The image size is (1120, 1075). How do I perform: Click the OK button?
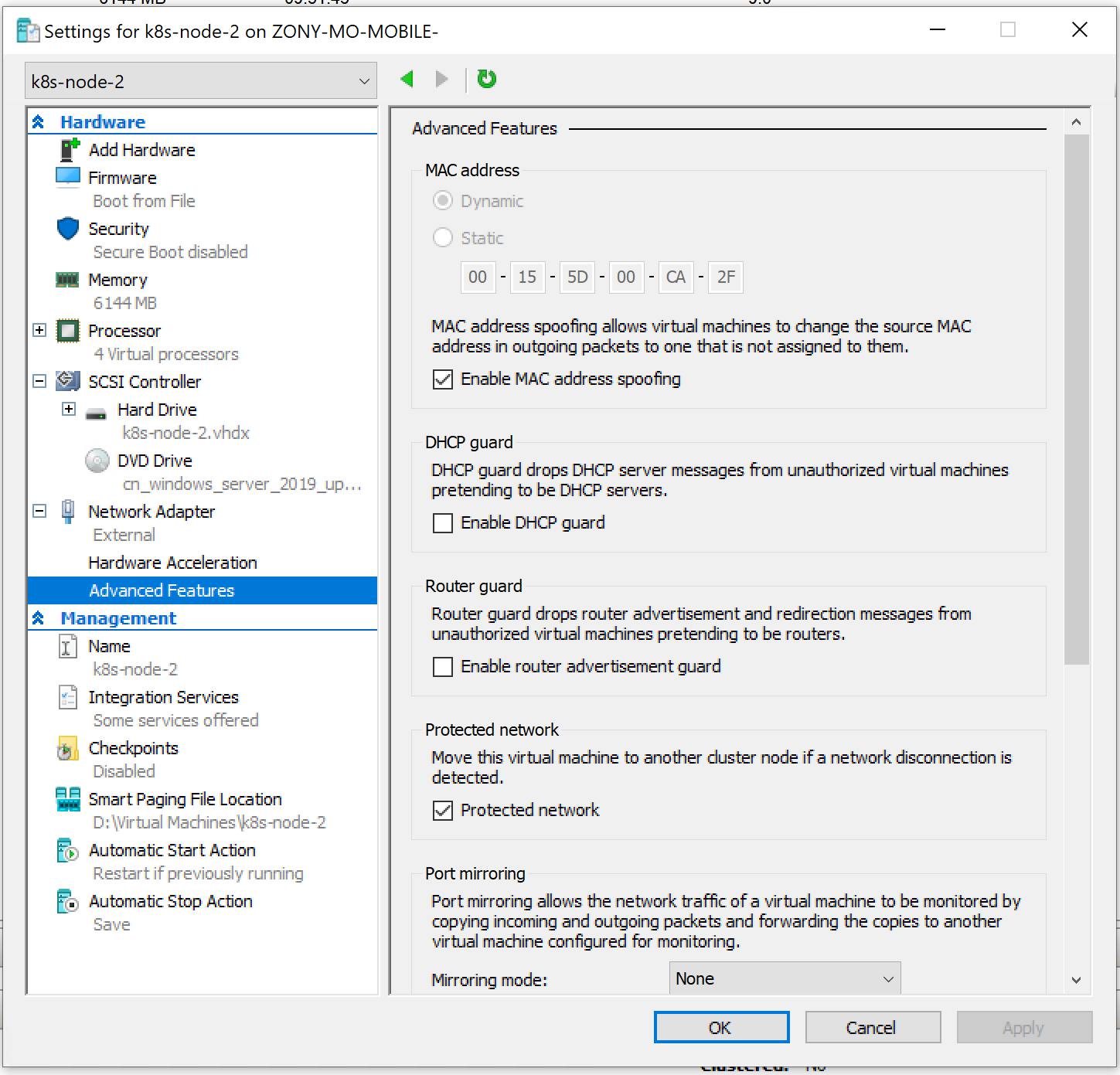pos(720,1027)
